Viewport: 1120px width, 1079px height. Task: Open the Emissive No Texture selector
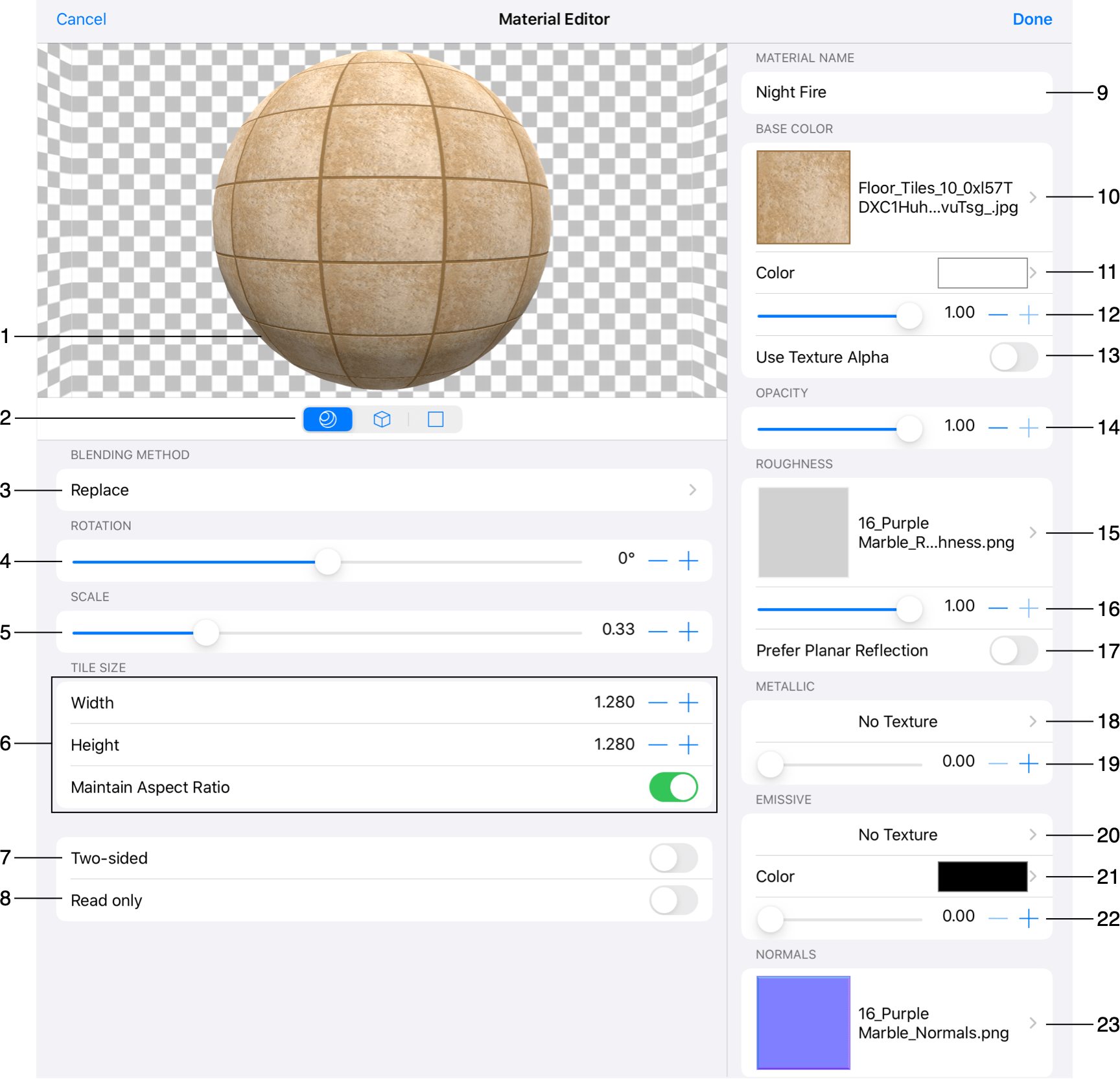pyautogui.click(x=898, y=835)
